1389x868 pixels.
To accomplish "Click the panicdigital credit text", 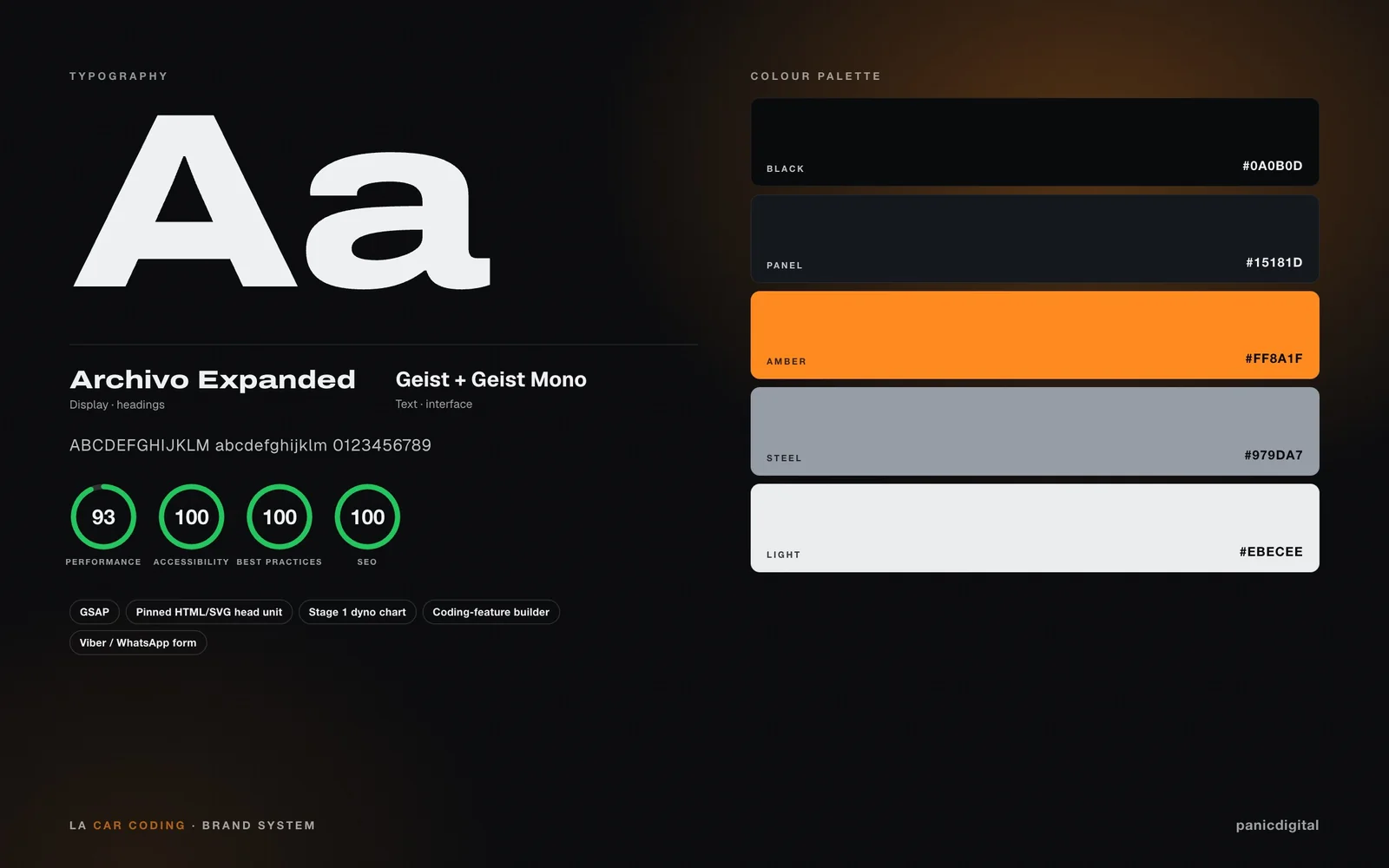I will tap(1277, 825).
